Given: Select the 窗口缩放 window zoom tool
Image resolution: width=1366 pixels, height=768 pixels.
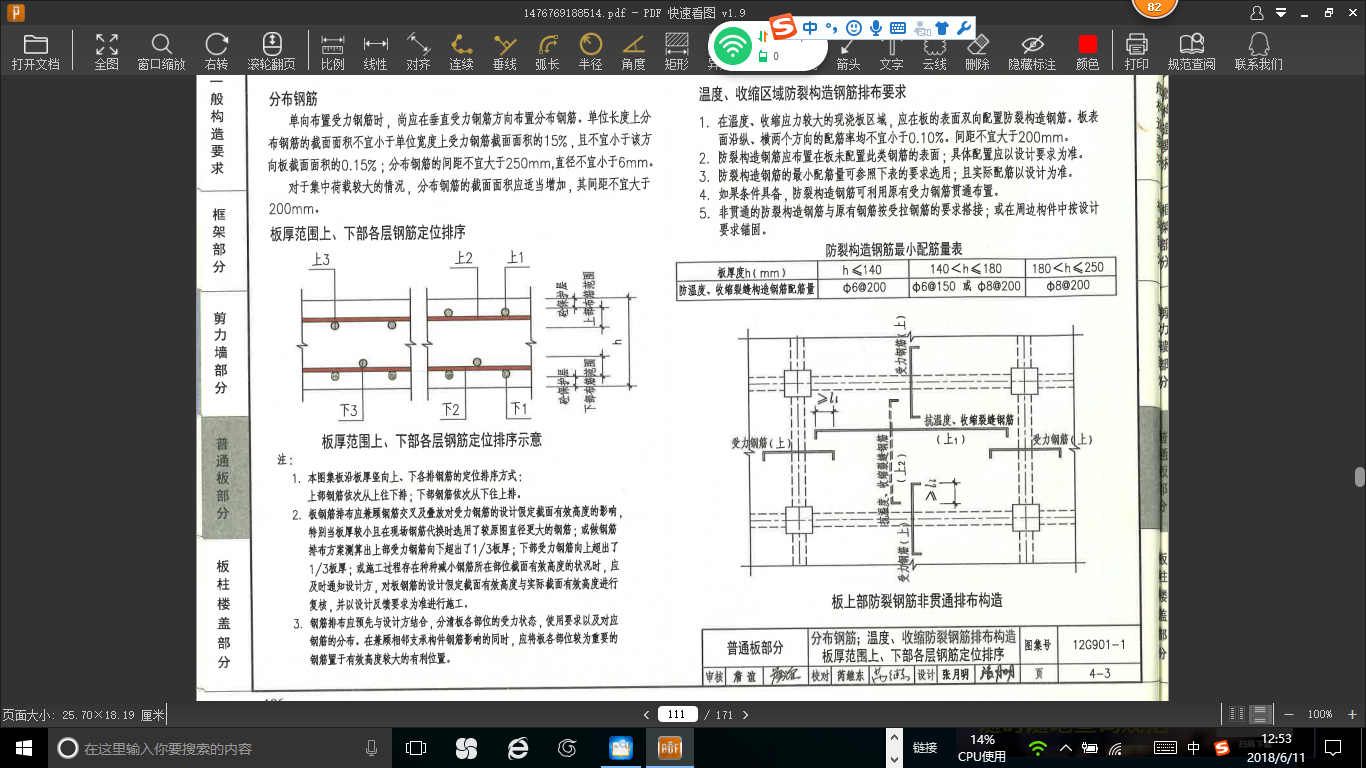Looking at the screenshot, I should [x=161, y=52].
